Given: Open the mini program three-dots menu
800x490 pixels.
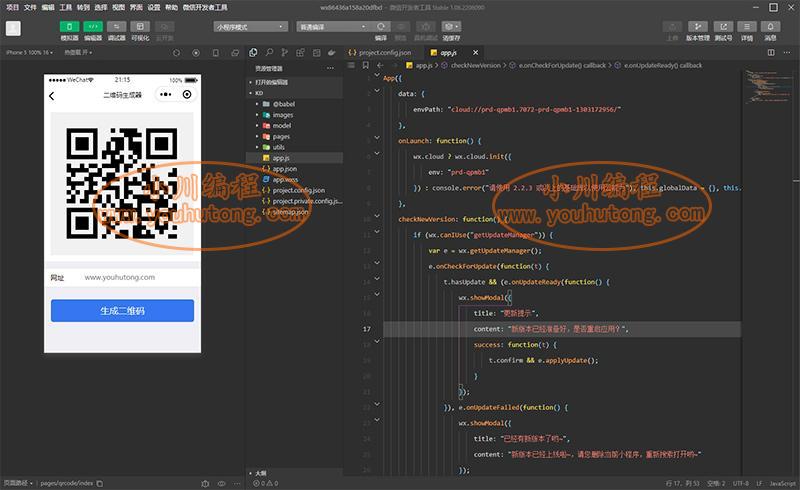Looking at the screenshot, I should coord(166,94).
